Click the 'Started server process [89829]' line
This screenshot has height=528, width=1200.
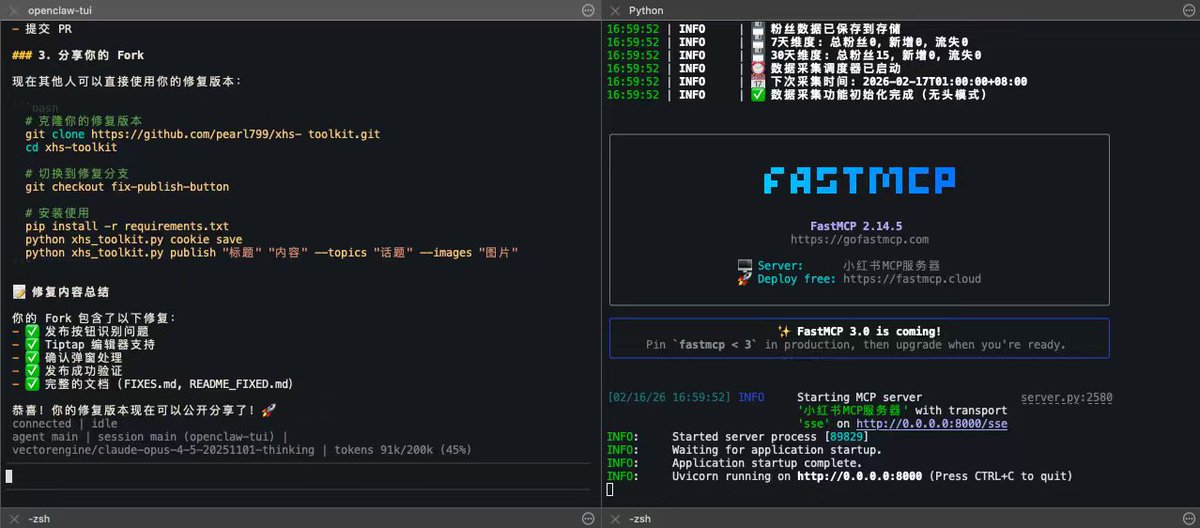[x=769, y=437]
